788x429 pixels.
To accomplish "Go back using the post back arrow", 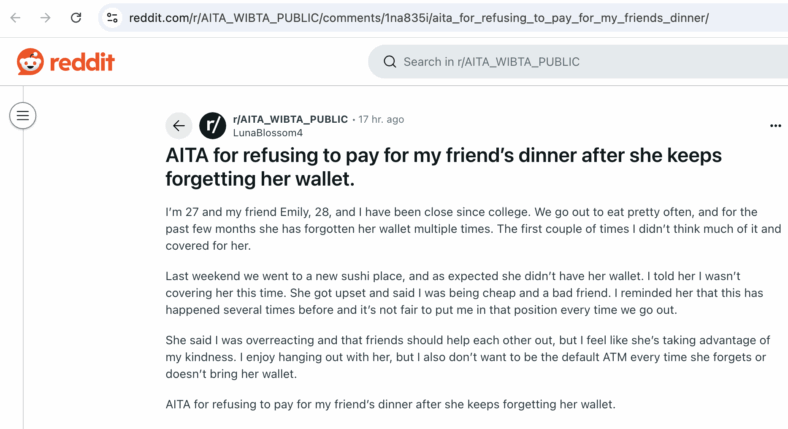I will 179,126.
